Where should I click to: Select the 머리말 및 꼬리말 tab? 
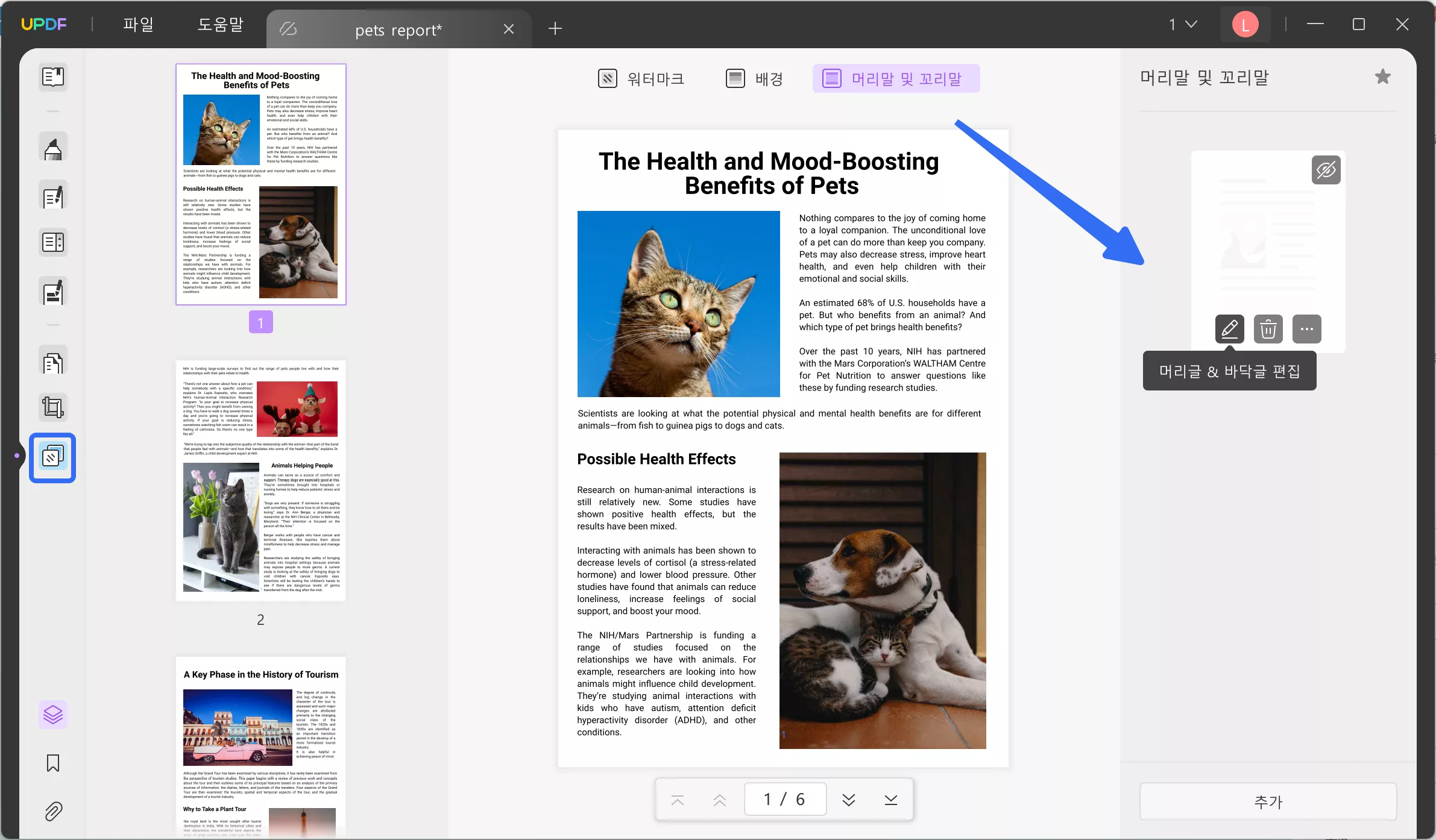tap(896, 78)
